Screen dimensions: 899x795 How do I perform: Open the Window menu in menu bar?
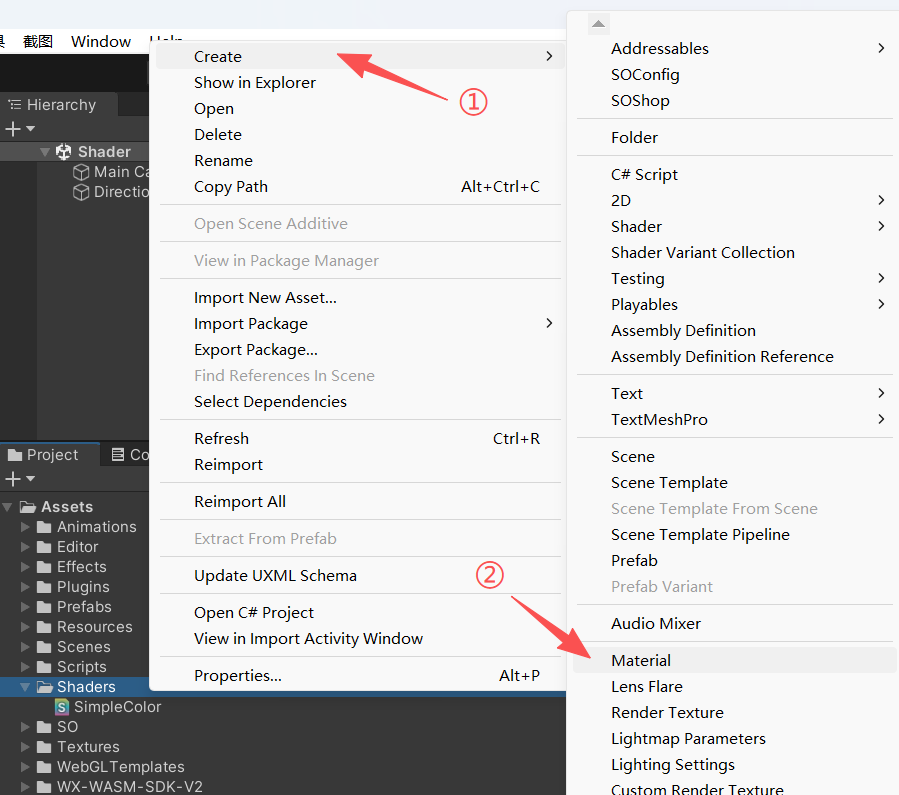(101, 42)
